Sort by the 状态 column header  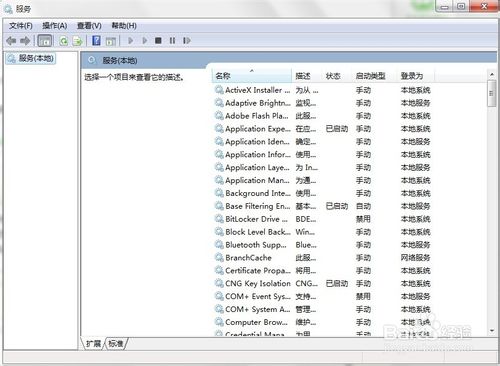point(337,76)
